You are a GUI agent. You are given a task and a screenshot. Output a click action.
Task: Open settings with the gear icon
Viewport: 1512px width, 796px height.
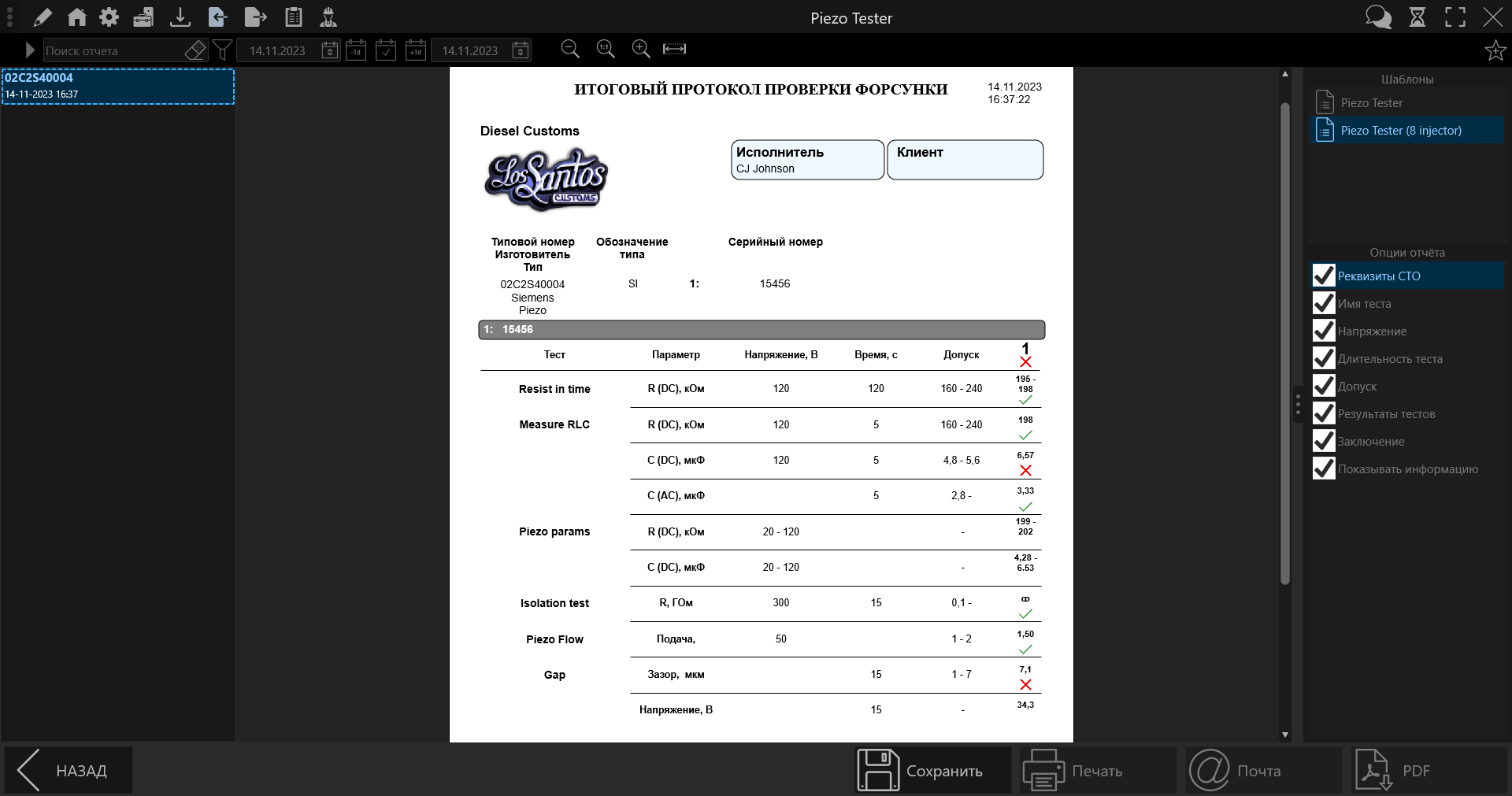coord(109,17)
